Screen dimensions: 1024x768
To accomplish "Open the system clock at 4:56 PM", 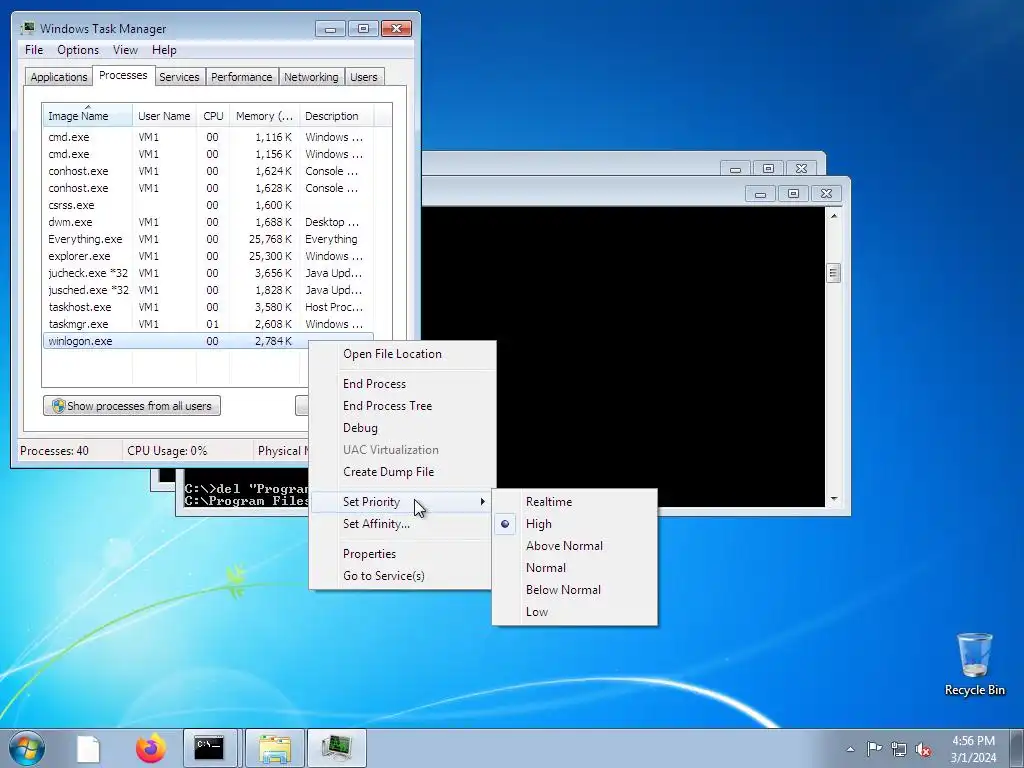I will (973, 741).
